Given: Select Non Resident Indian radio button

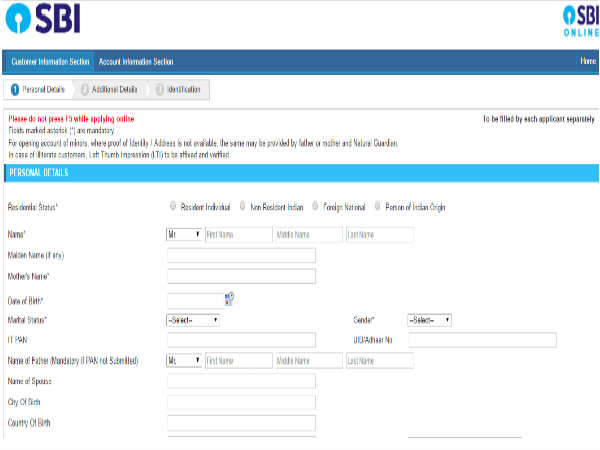Looking at the screenshot, I should click(x=242, y=207).
